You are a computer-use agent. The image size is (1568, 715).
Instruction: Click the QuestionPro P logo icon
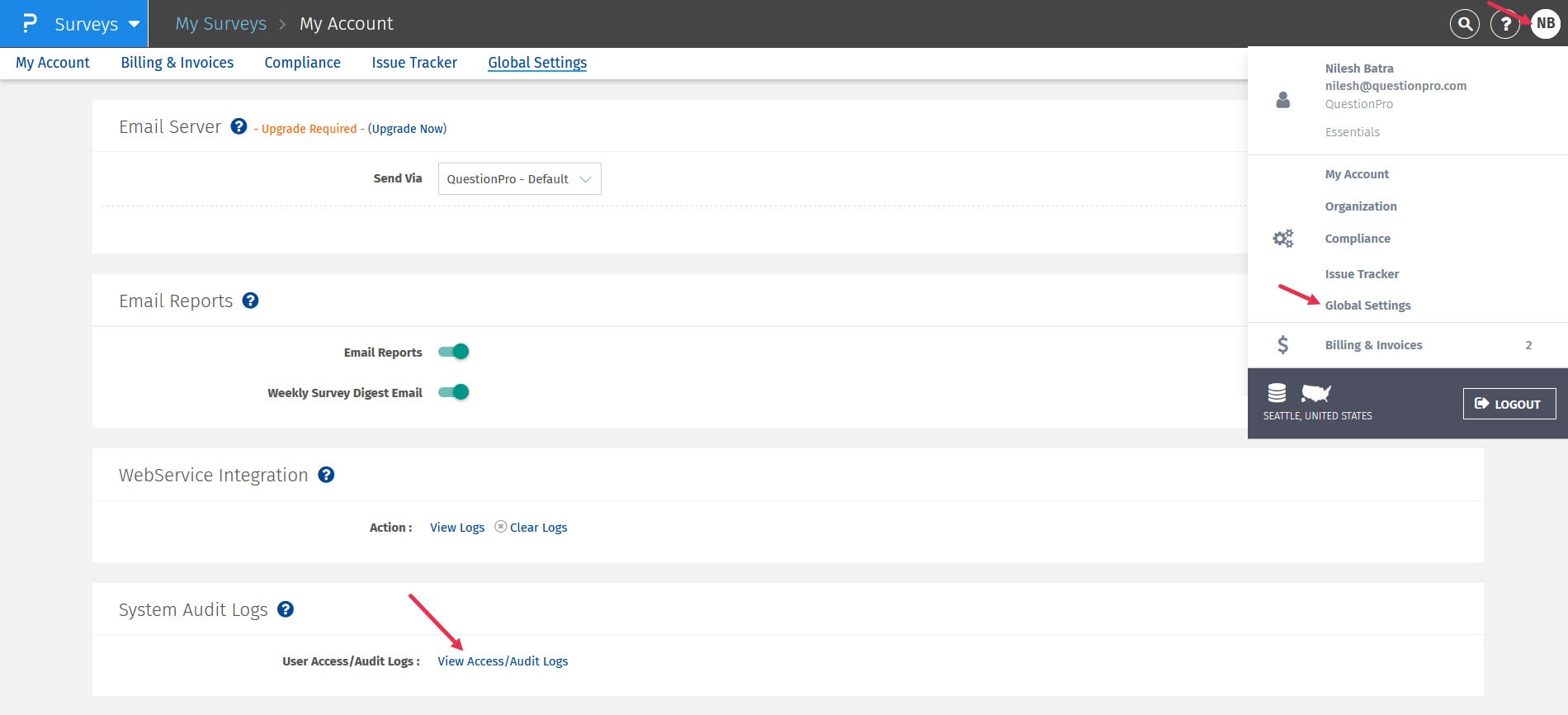click(30, 23)
